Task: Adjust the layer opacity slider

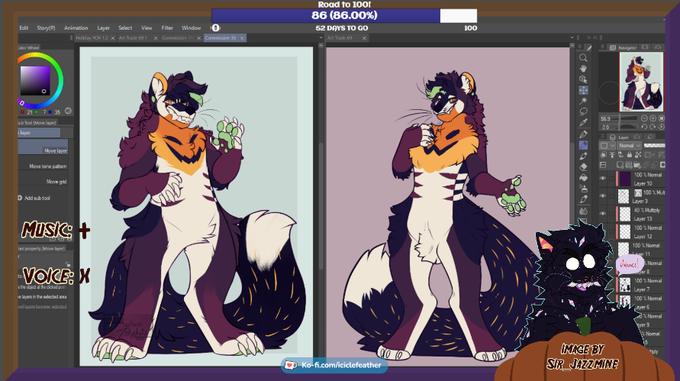Action: click(x=654, y=146)
